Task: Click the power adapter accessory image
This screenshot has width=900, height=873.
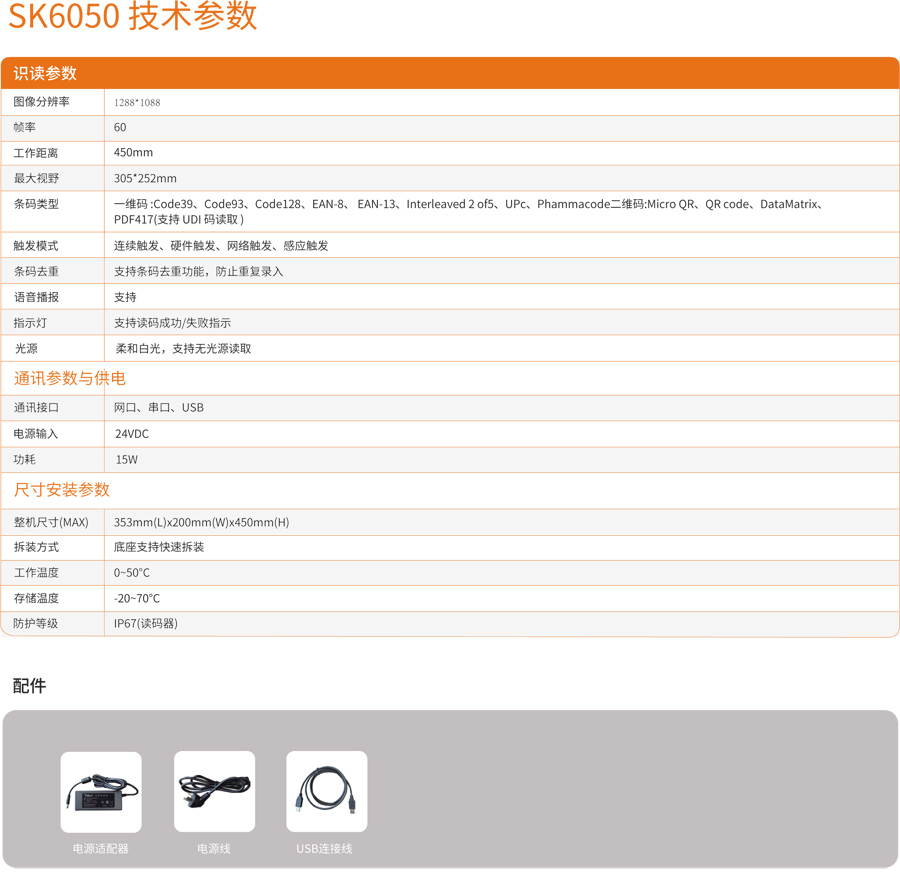Action: (101, 791)
